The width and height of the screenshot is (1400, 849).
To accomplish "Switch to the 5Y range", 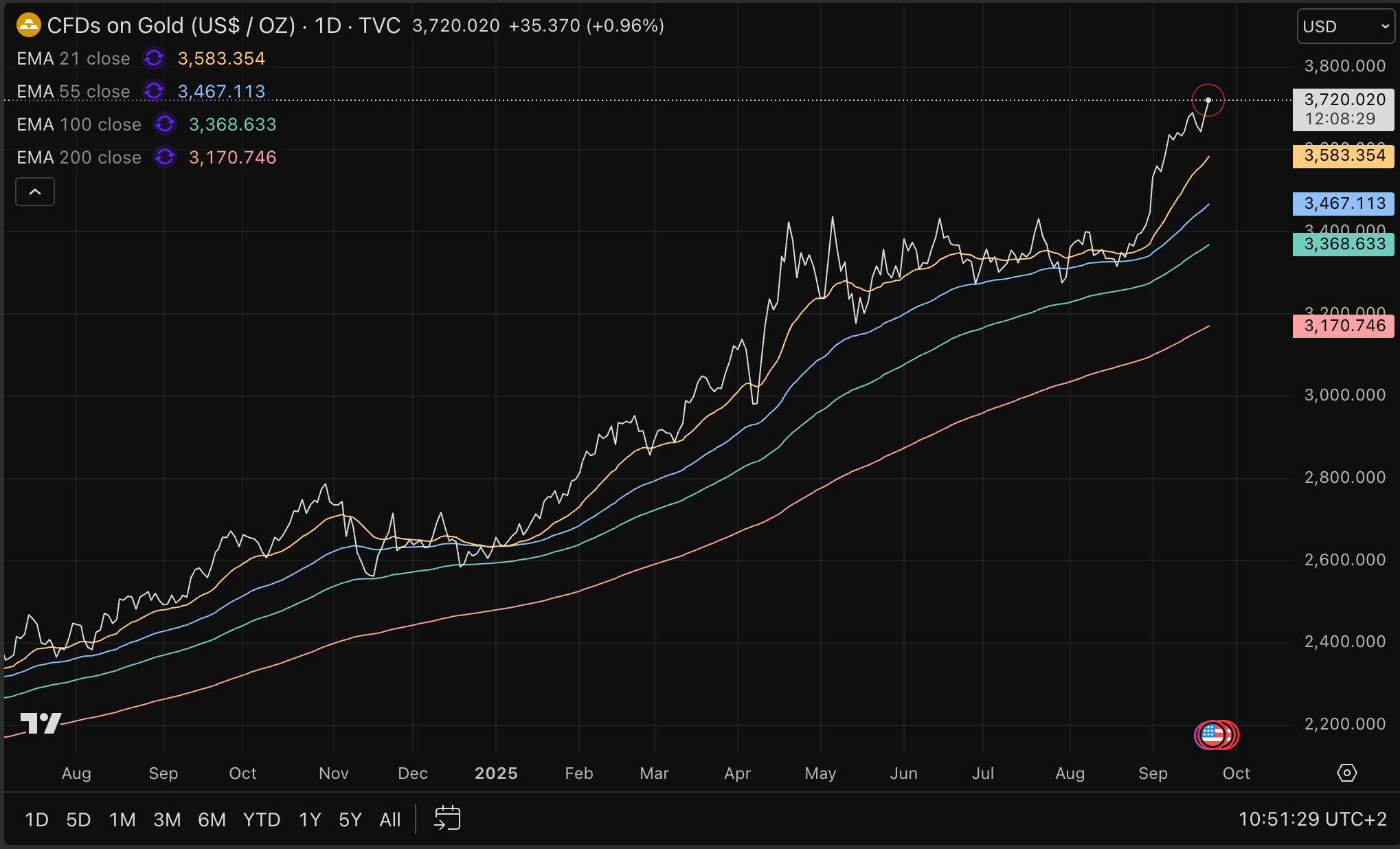I will (350, 819).
